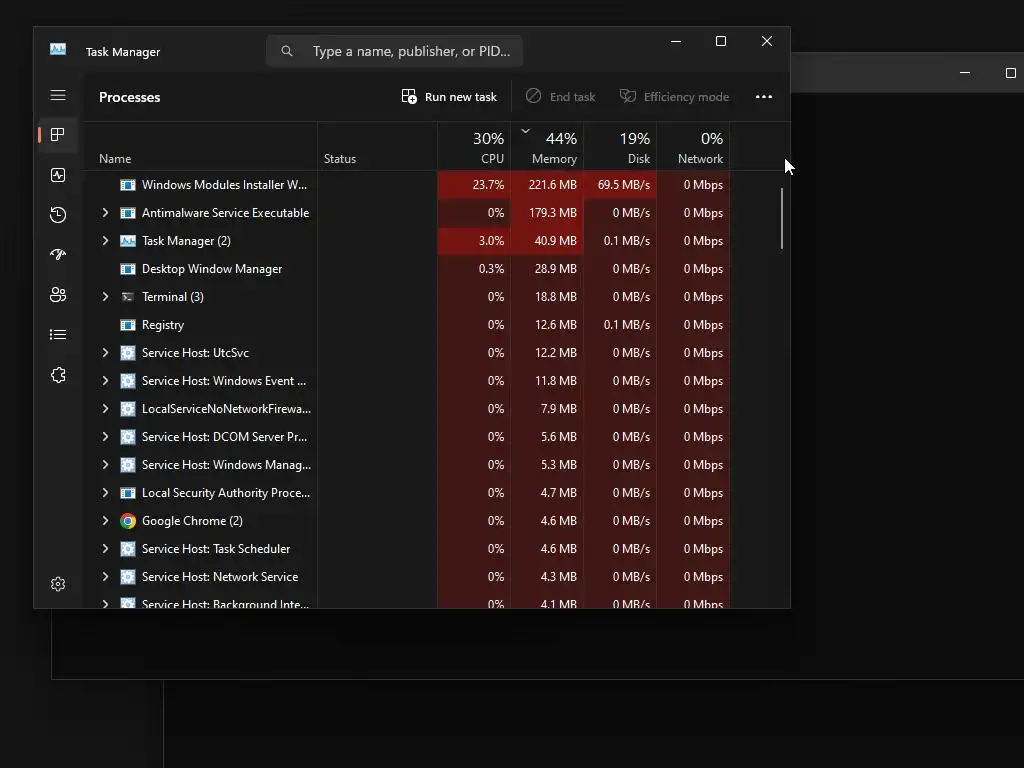The image size is (1024, 768).
Task: Open the Users page icon in sidebar
Action: click(x=58, y=295)
